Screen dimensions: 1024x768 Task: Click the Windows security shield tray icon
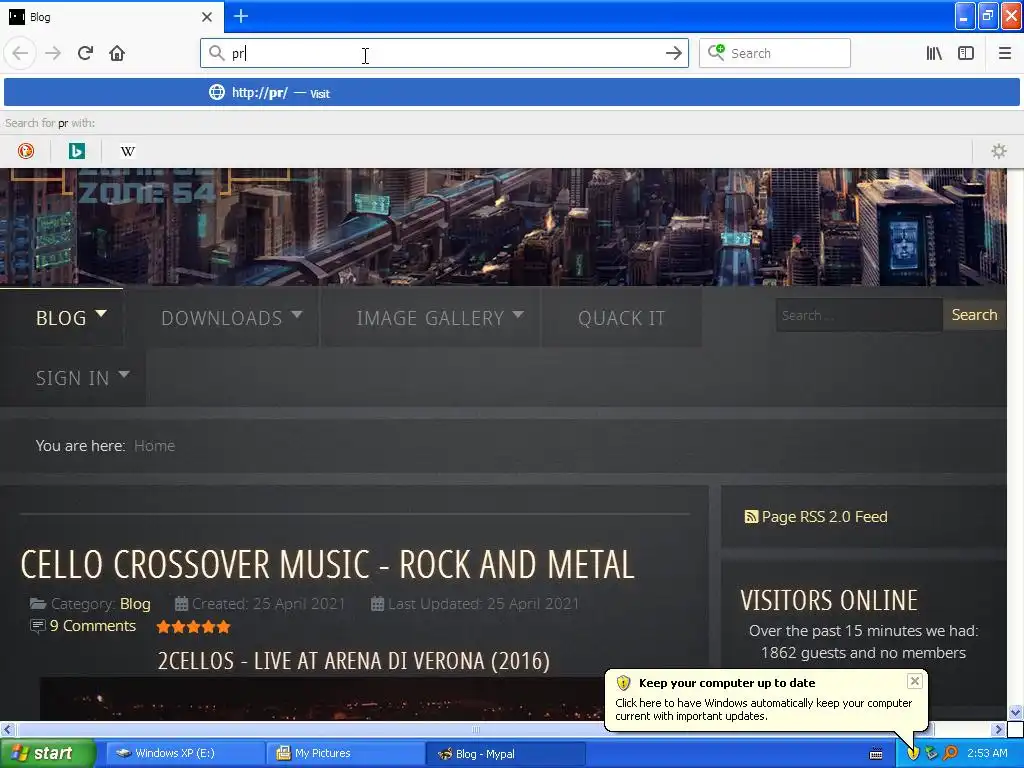click(912, 753)
